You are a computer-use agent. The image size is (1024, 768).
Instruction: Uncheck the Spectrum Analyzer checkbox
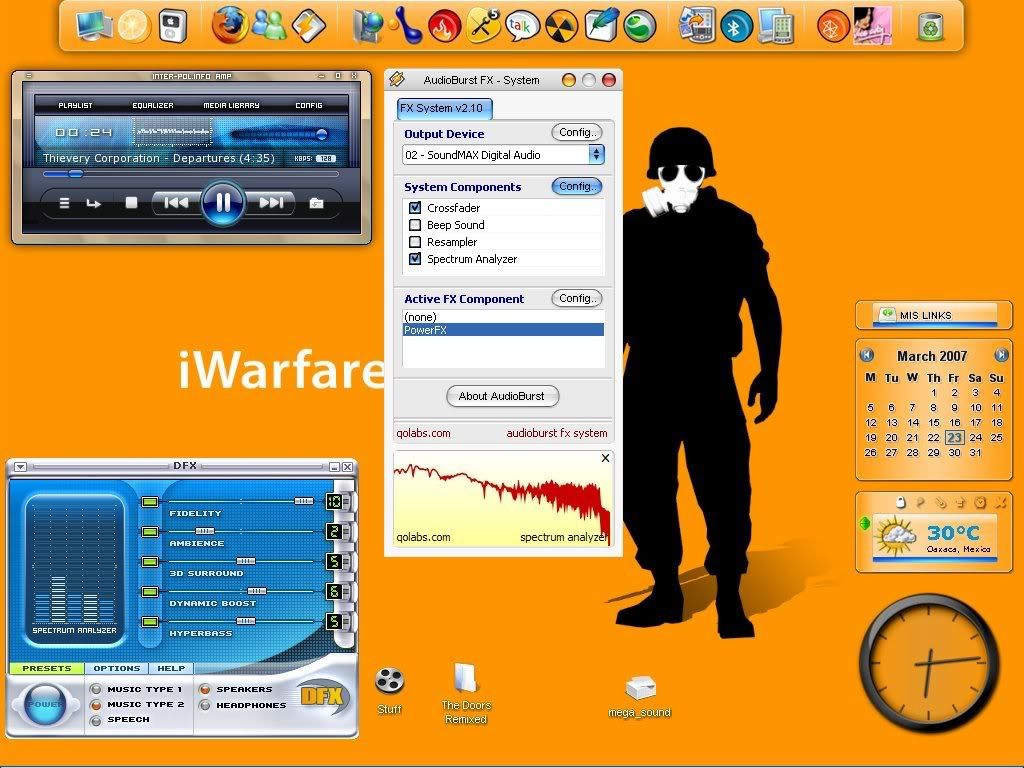tap(415, 259)
